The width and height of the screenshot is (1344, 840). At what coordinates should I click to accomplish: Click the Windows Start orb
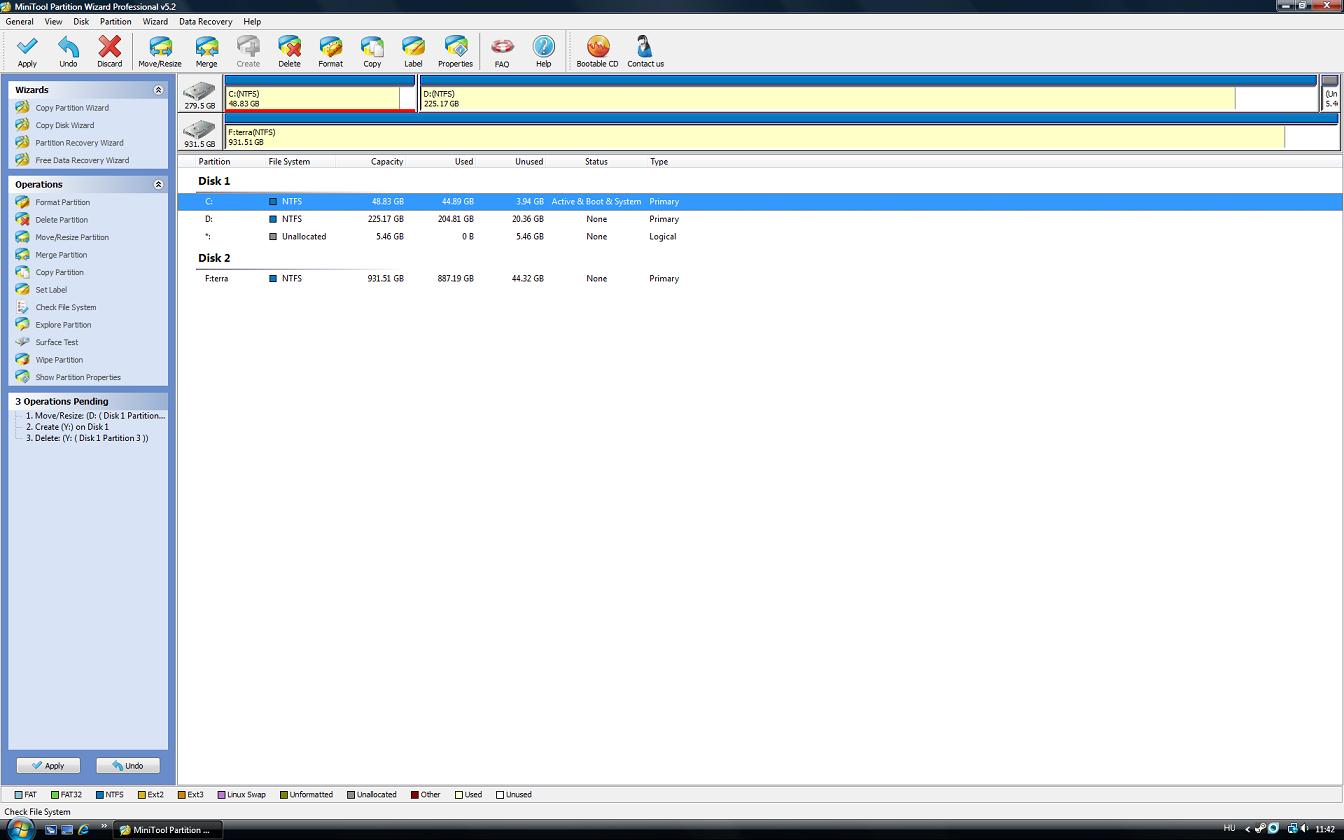point(19,829)
